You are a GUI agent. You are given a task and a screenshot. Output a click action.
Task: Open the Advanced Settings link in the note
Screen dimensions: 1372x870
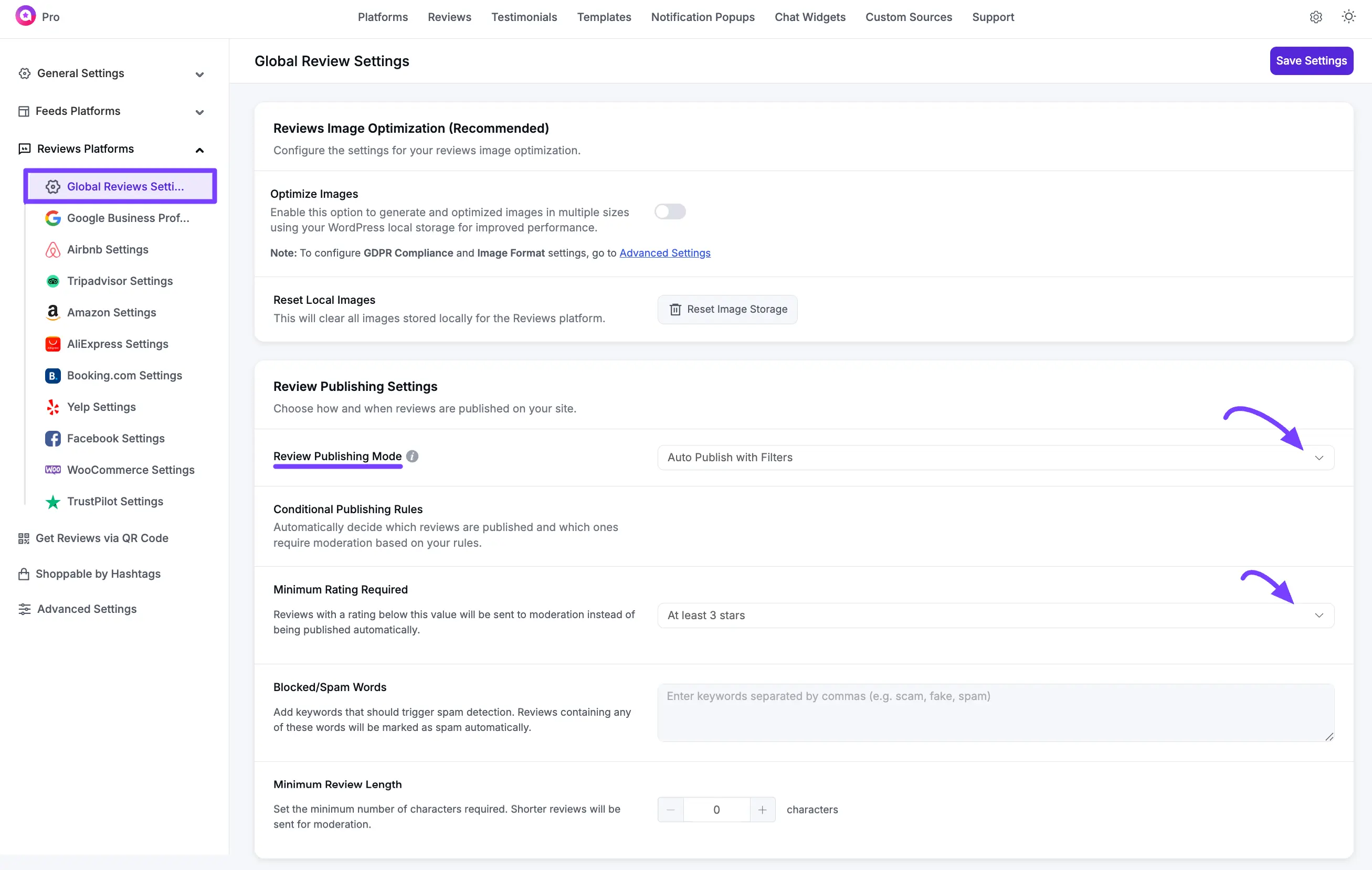[665, 253]
